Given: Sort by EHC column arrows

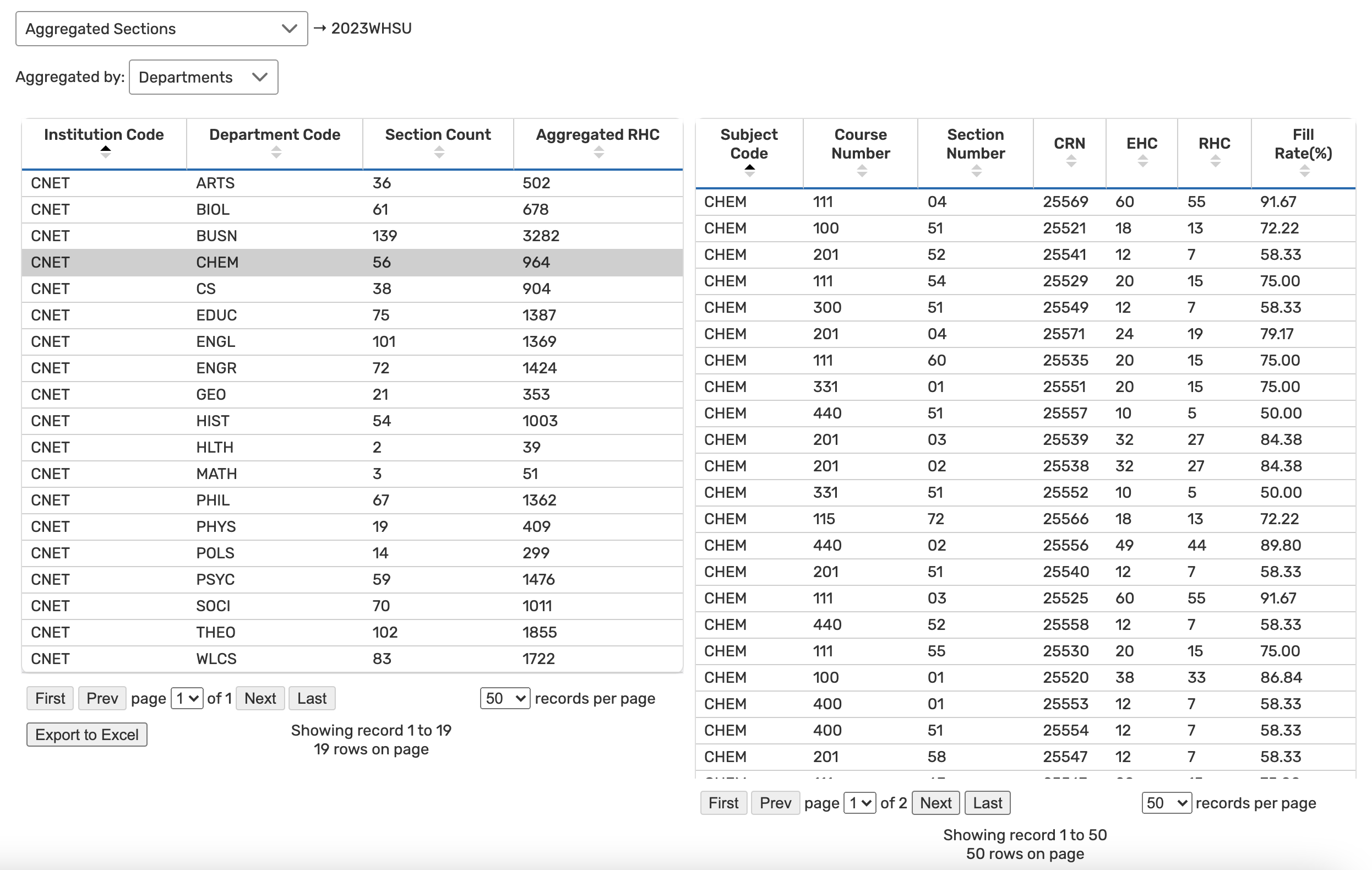Looking at the screenshot, I should coord(1142,162).
